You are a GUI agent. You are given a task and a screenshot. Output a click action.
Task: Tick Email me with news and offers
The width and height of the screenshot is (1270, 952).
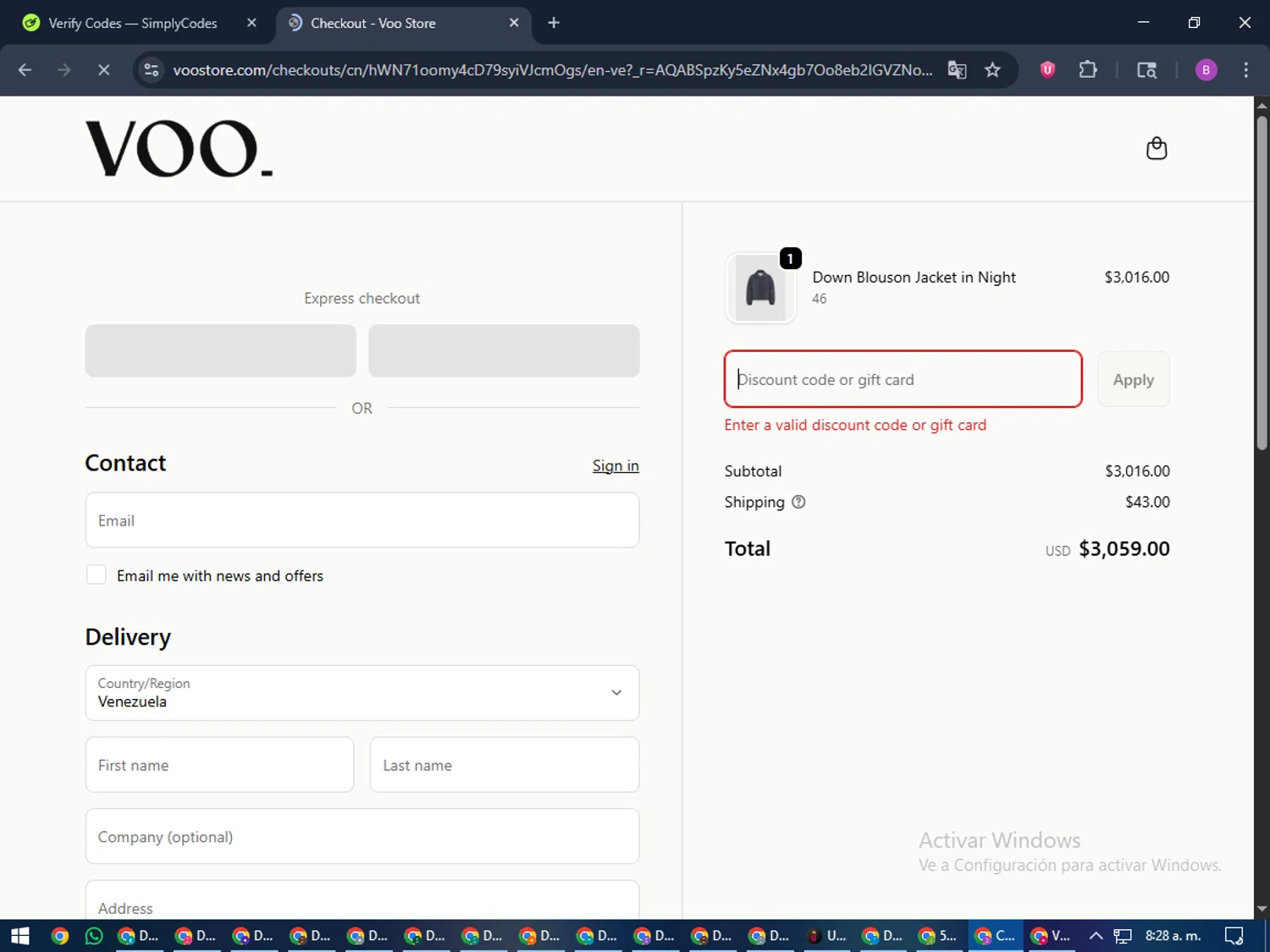(97, 575)
